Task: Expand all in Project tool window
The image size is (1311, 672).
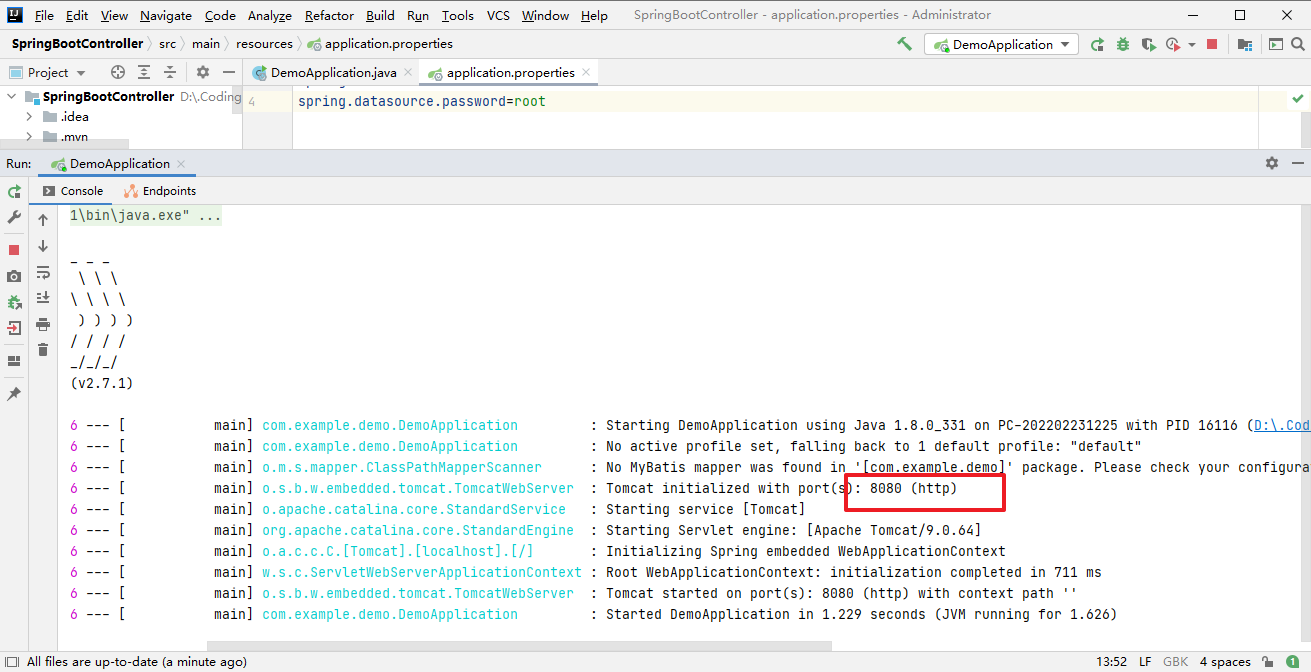Action: [x=144, y=72]
